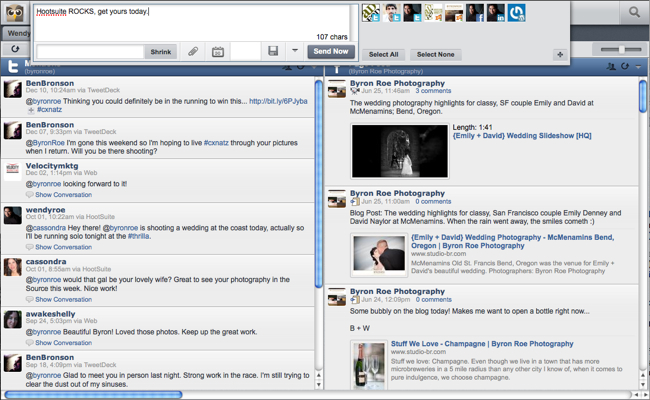
Task: Open #cxnatz hashtag in Dec 07 tweet
Action: (x=216, y=143)
